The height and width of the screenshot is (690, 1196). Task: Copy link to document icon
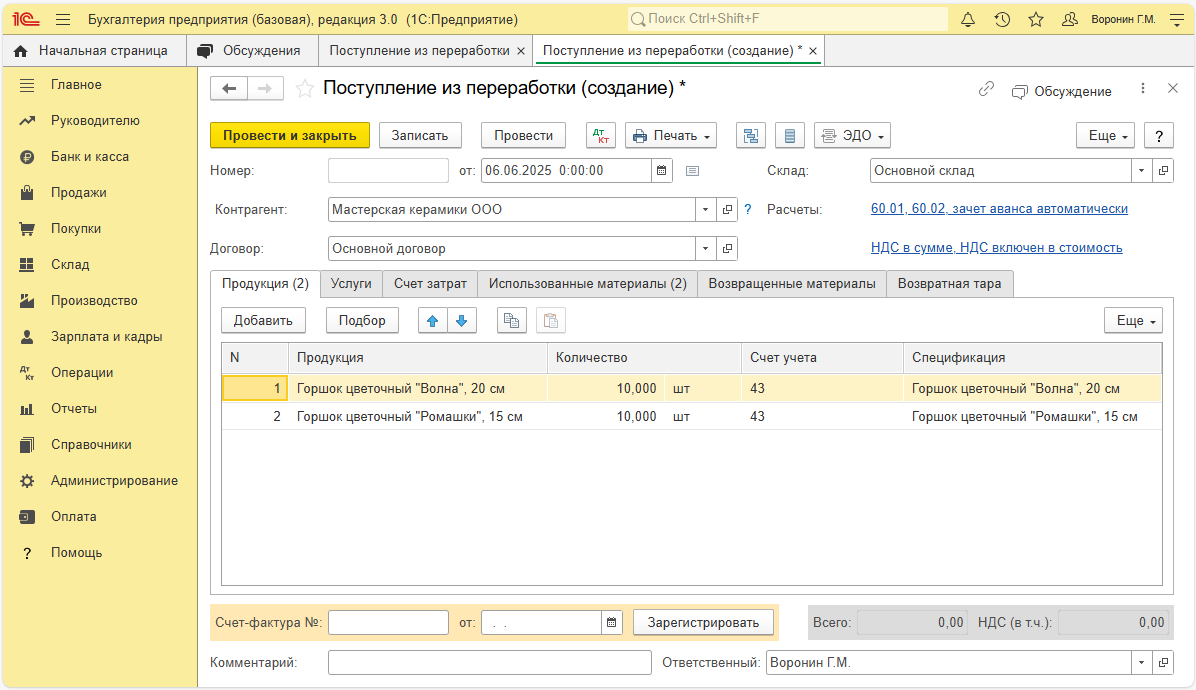click(986, 89)
